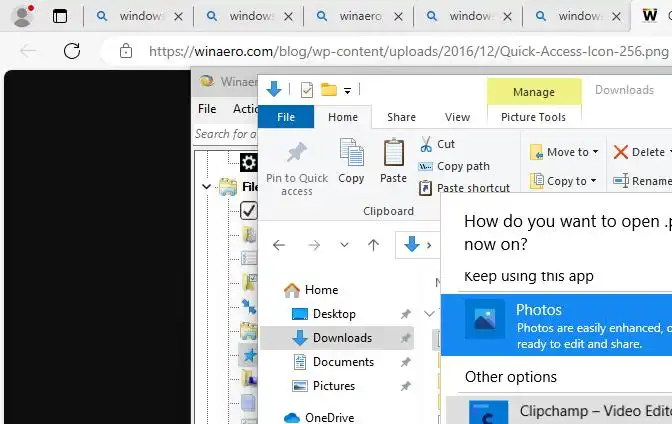Click the blue download arrow in Explorer title bar

coord(274,89)
